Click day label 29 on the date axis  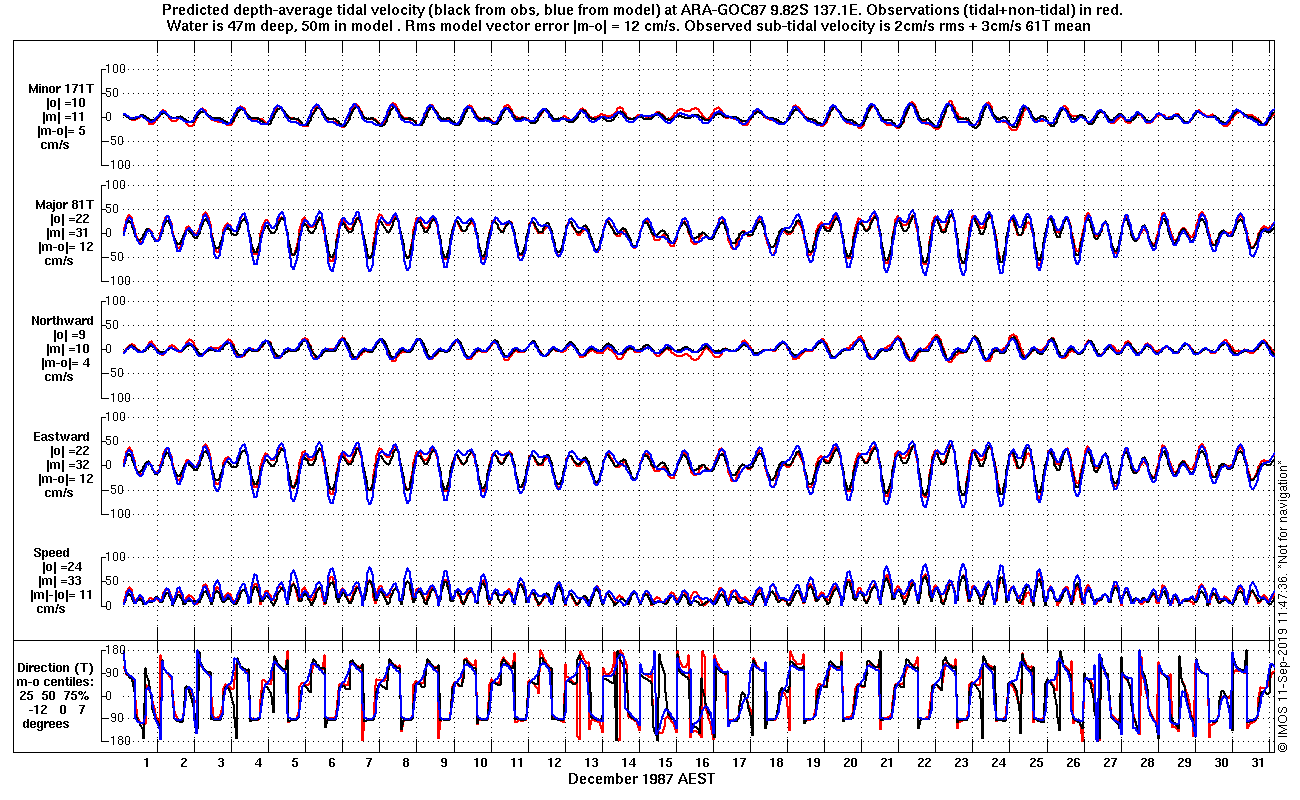(x=1184, y=762)
